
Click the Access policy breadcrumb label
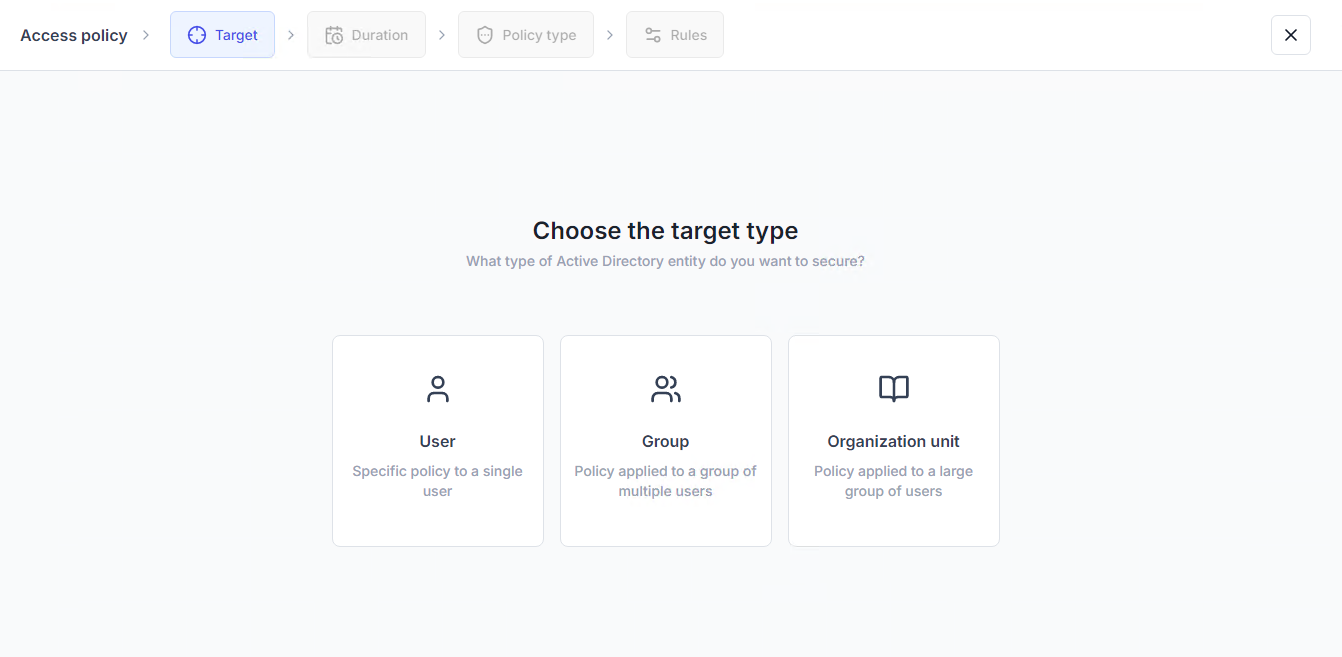(x=74, y=35)
